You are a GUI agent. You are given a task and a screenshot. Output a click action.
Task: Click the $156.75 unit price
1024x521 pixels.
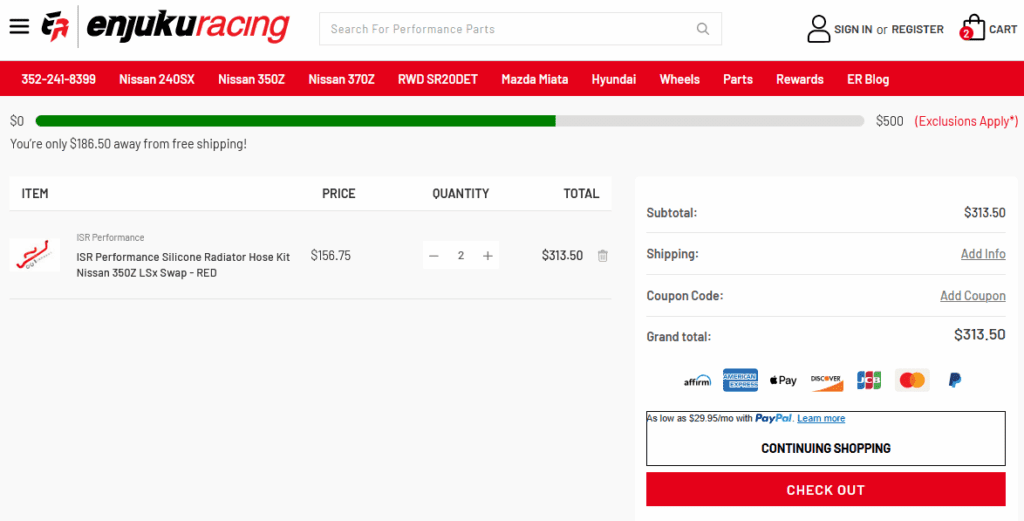(x=330, y=256)
